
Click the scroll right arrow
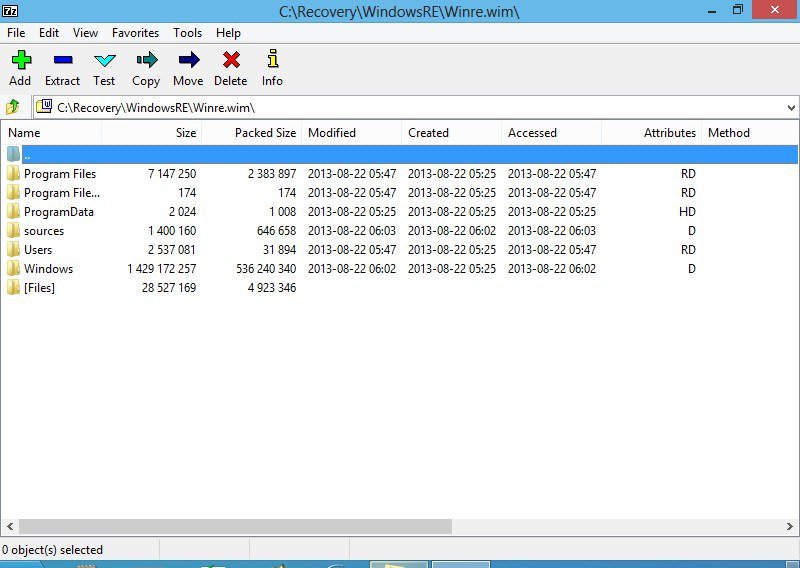tap(790, 526)
